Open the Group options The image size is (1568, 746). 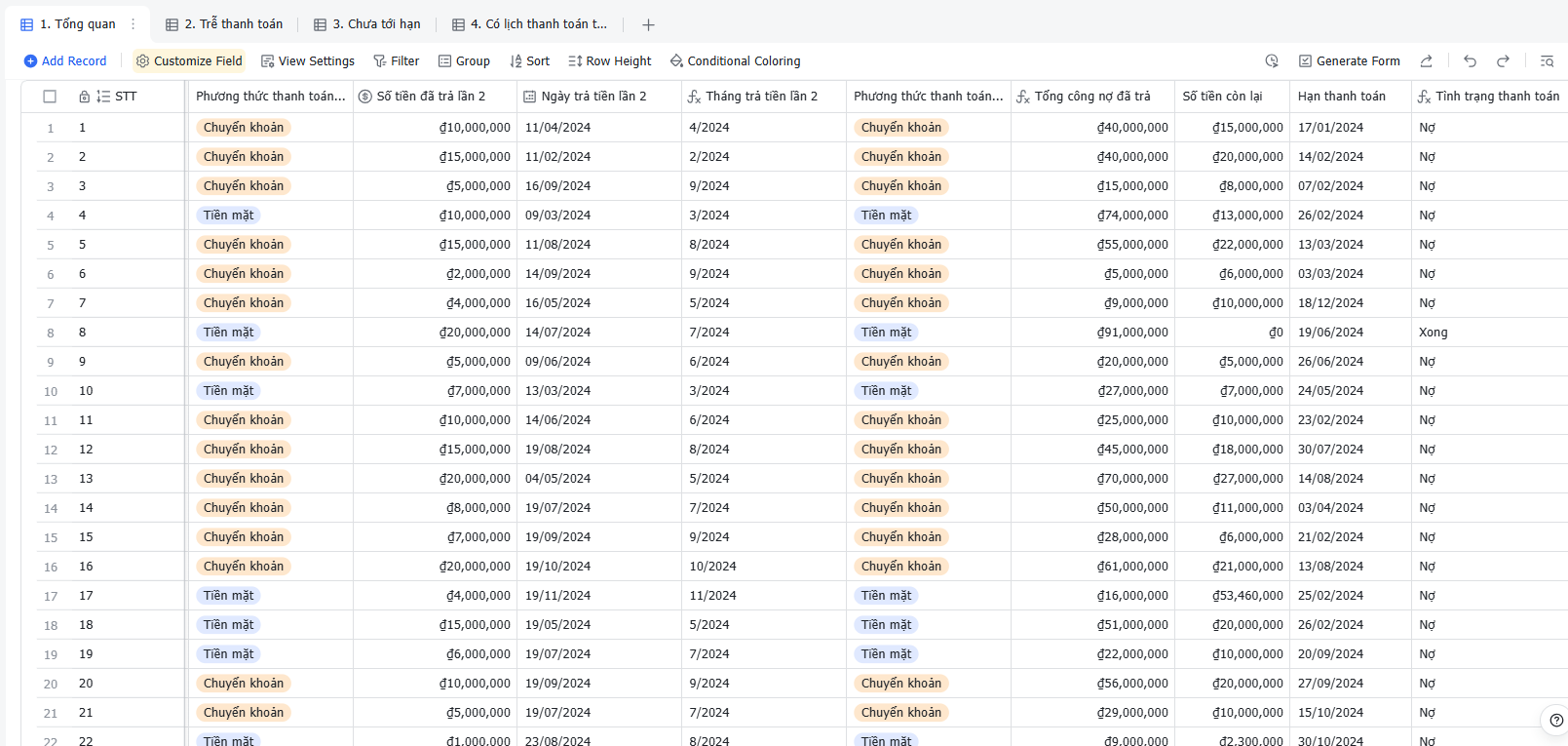pyautogui.click(x=464, y=60)
